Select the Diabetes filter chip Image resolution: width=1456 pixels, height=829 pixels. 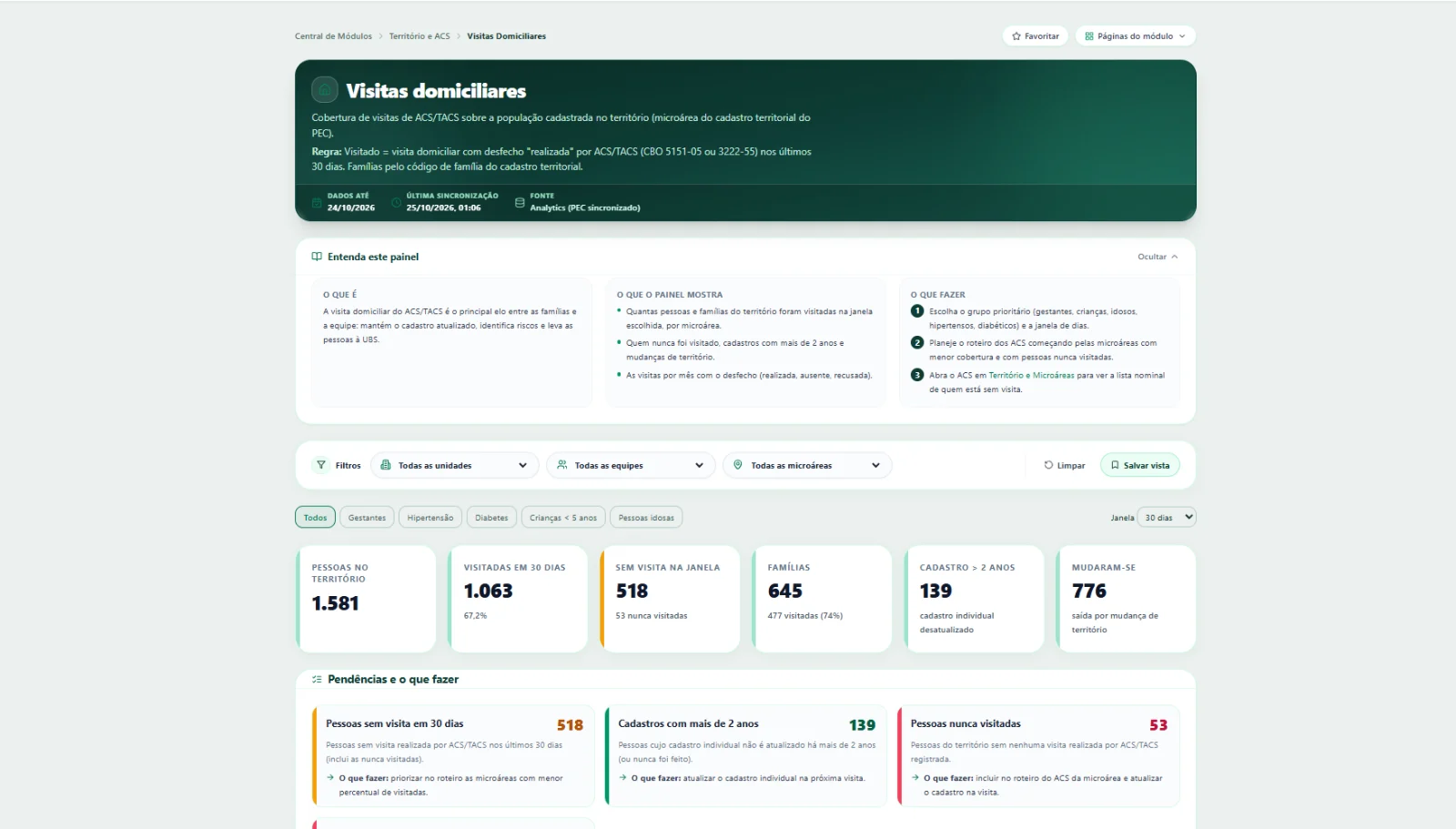pyautogui.click(x=491, y=517)
